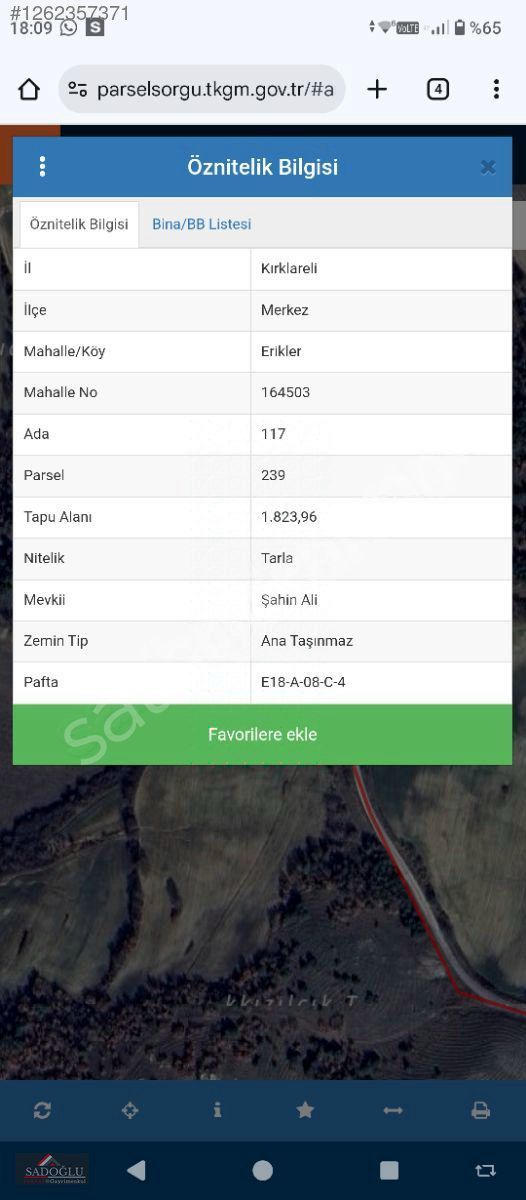Switch to the Bina/BB Listesi tab

tap(202, 224)
